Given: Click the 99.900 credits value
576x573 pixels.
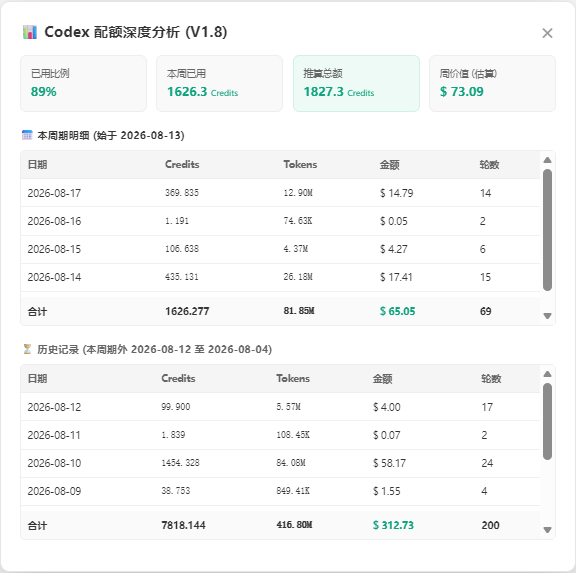Looking at the screenshot, I should 176,407.
